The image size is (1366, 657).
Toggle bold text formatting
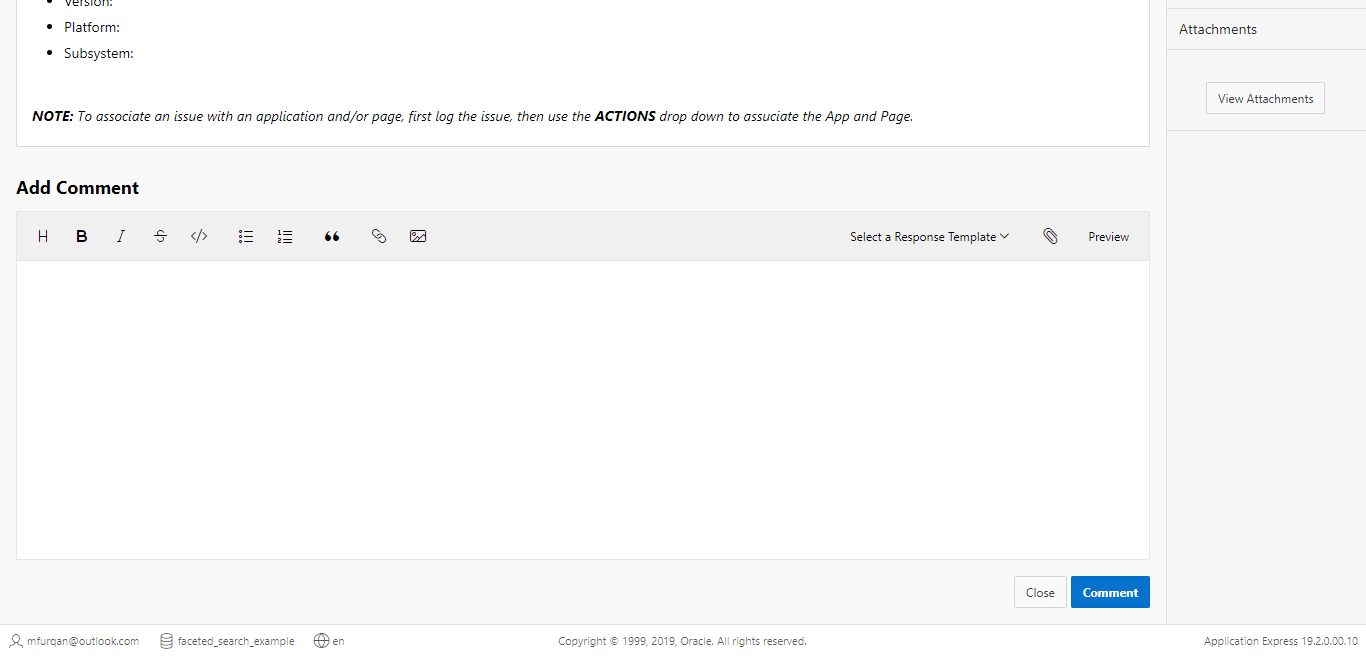click(x=82, y=237)
